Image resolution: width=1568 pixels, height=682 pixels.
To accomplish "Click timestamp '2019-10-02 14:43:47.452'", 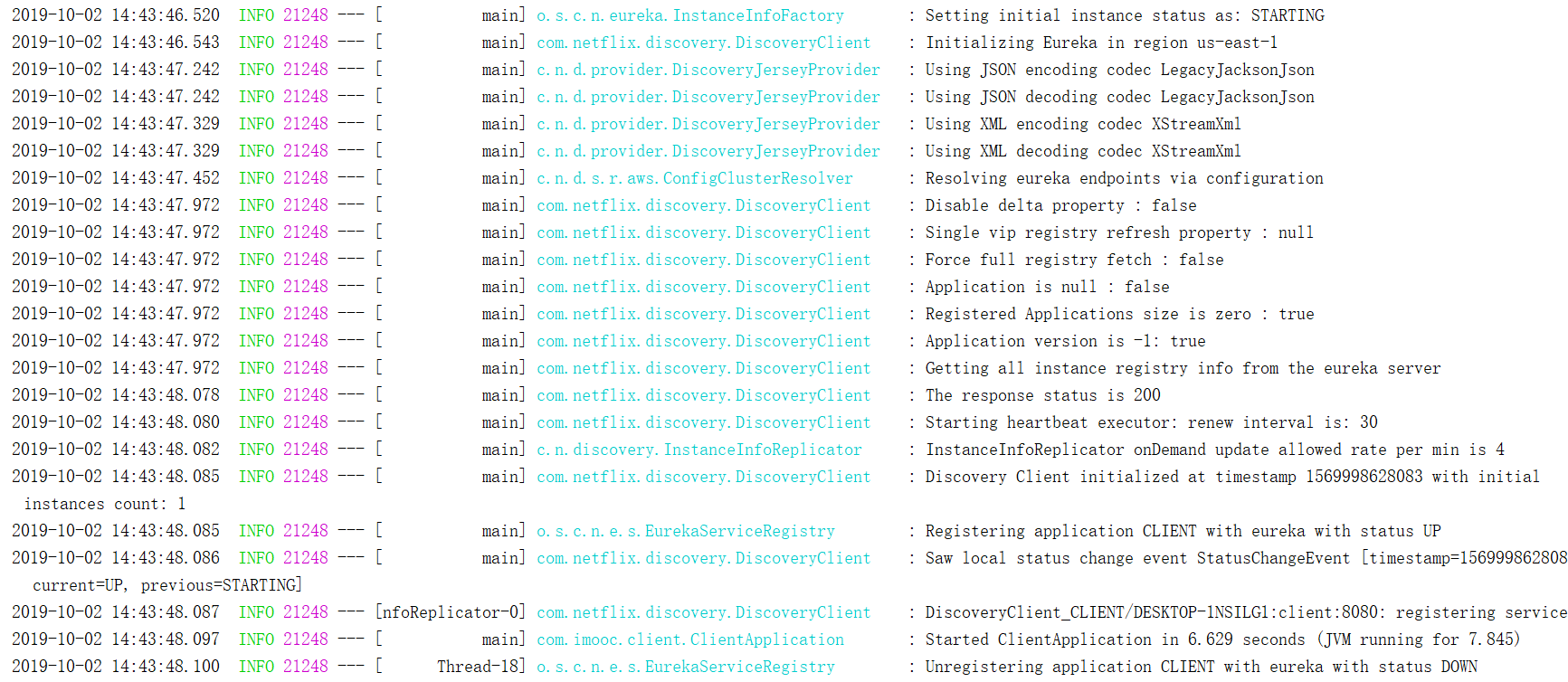I will pos(116,178).
